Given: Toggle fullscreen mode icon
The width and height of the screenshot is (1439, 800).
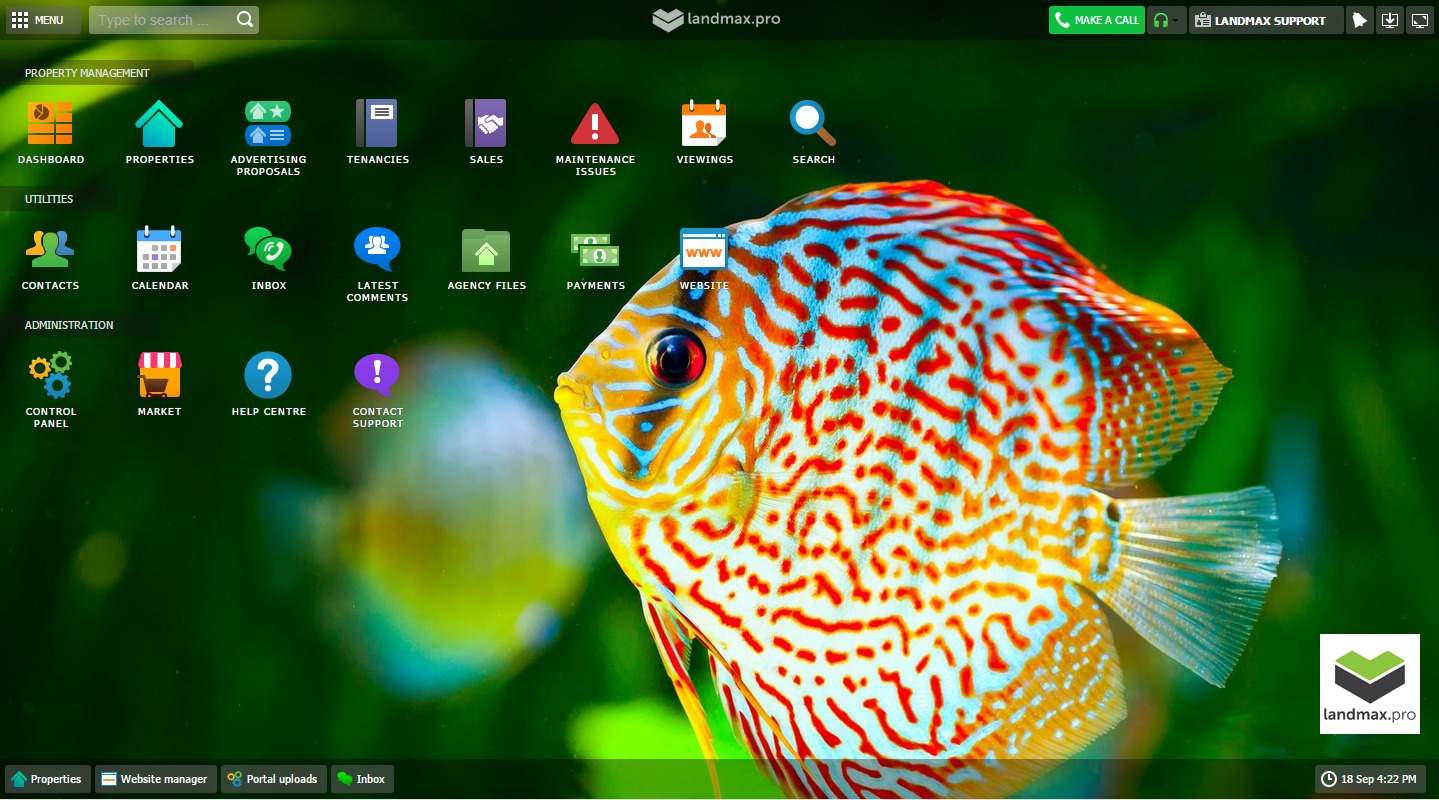Looking at the screenshot, I should tap(1420, 20).
